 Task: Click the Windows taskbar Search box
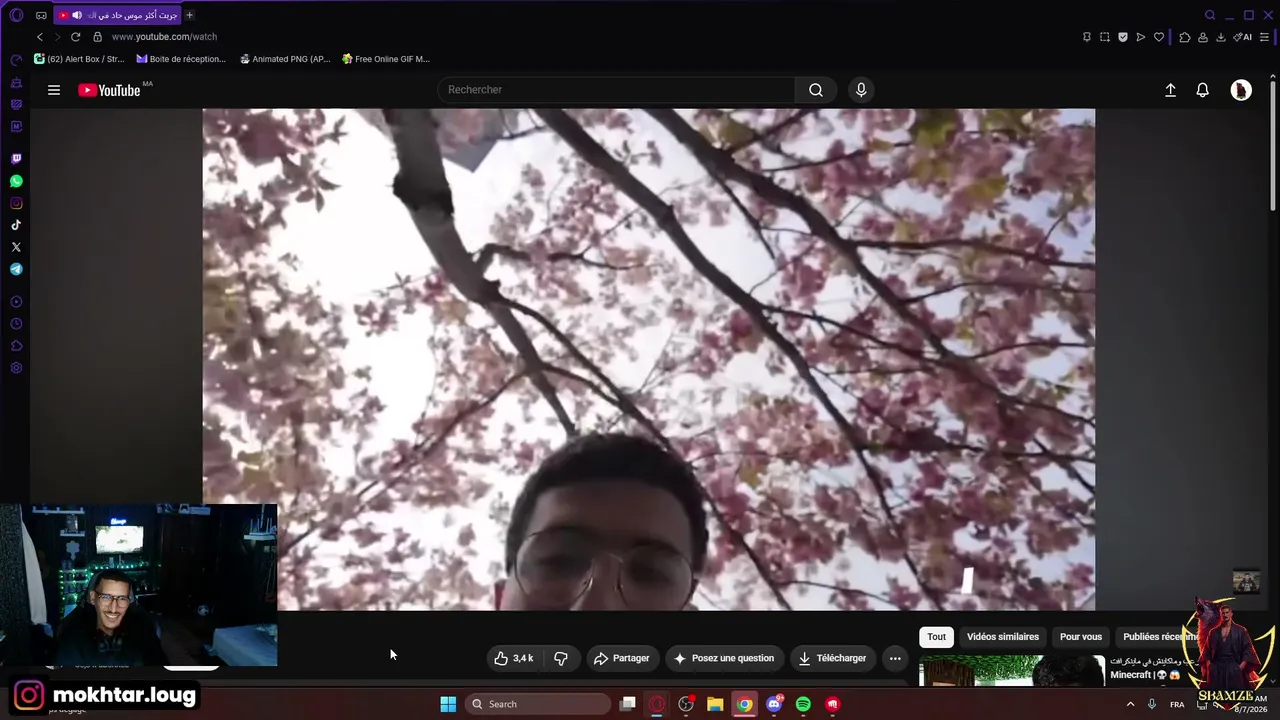[540, 704]
